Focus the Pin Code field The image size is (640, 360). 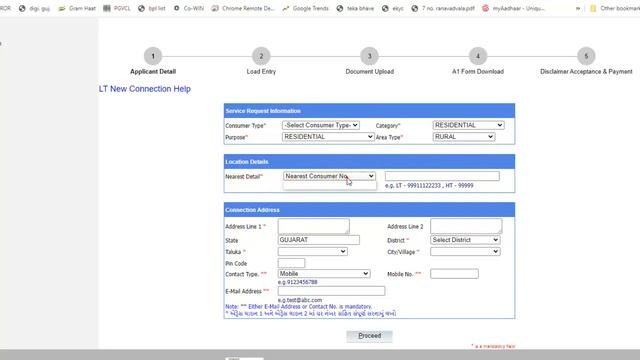coord(291,263)
